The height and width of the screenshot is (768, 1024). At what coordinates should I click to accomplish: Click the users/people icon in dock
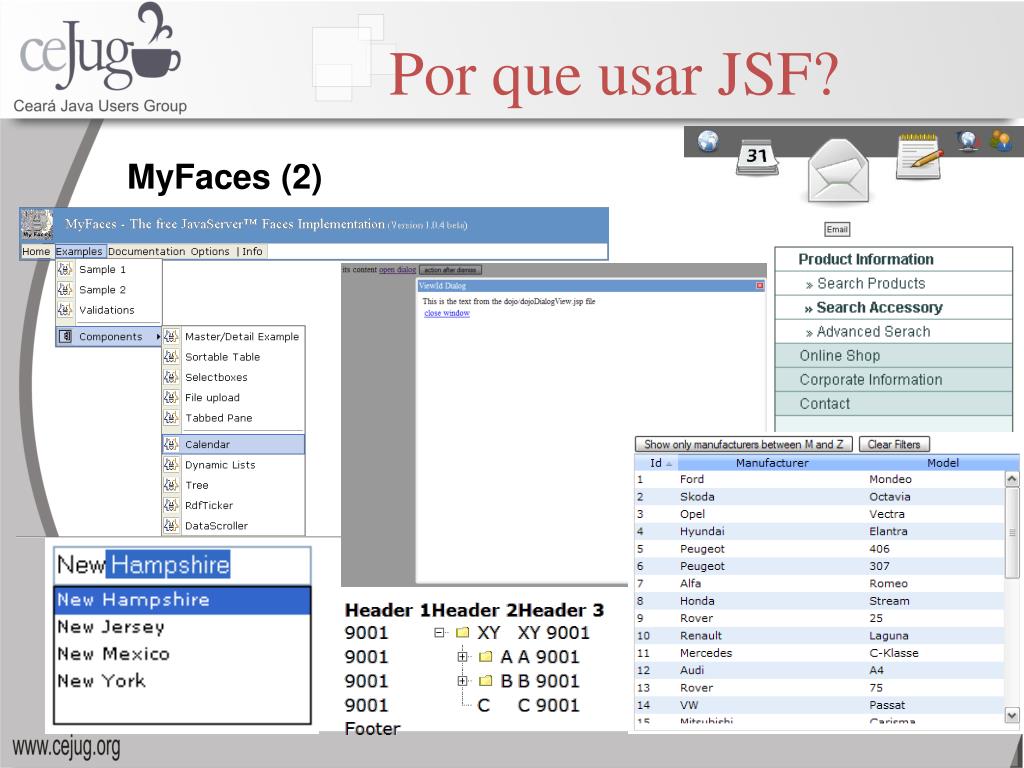[1000, 141]
